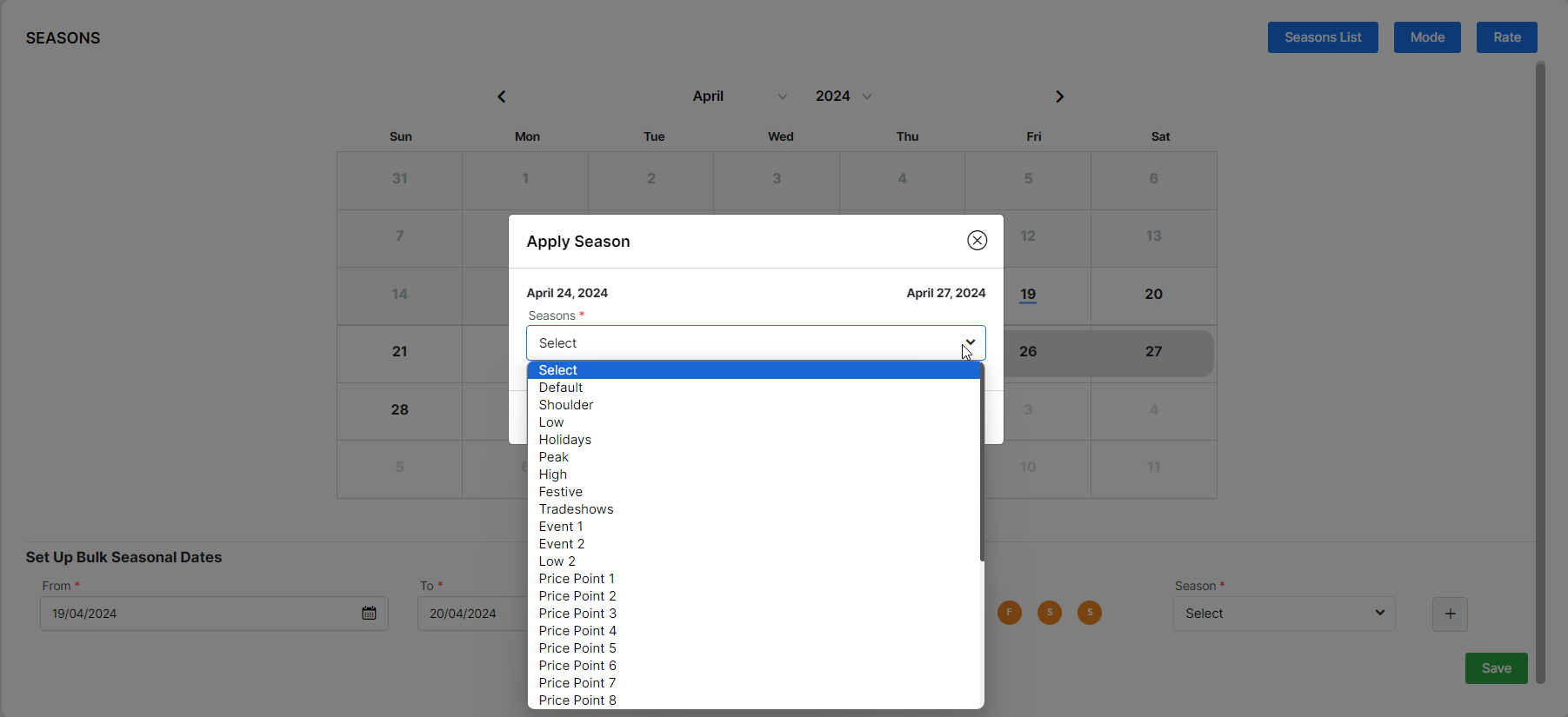Advance to the next month
Screen dimensions: 1568x717
tap(1059, 96)
